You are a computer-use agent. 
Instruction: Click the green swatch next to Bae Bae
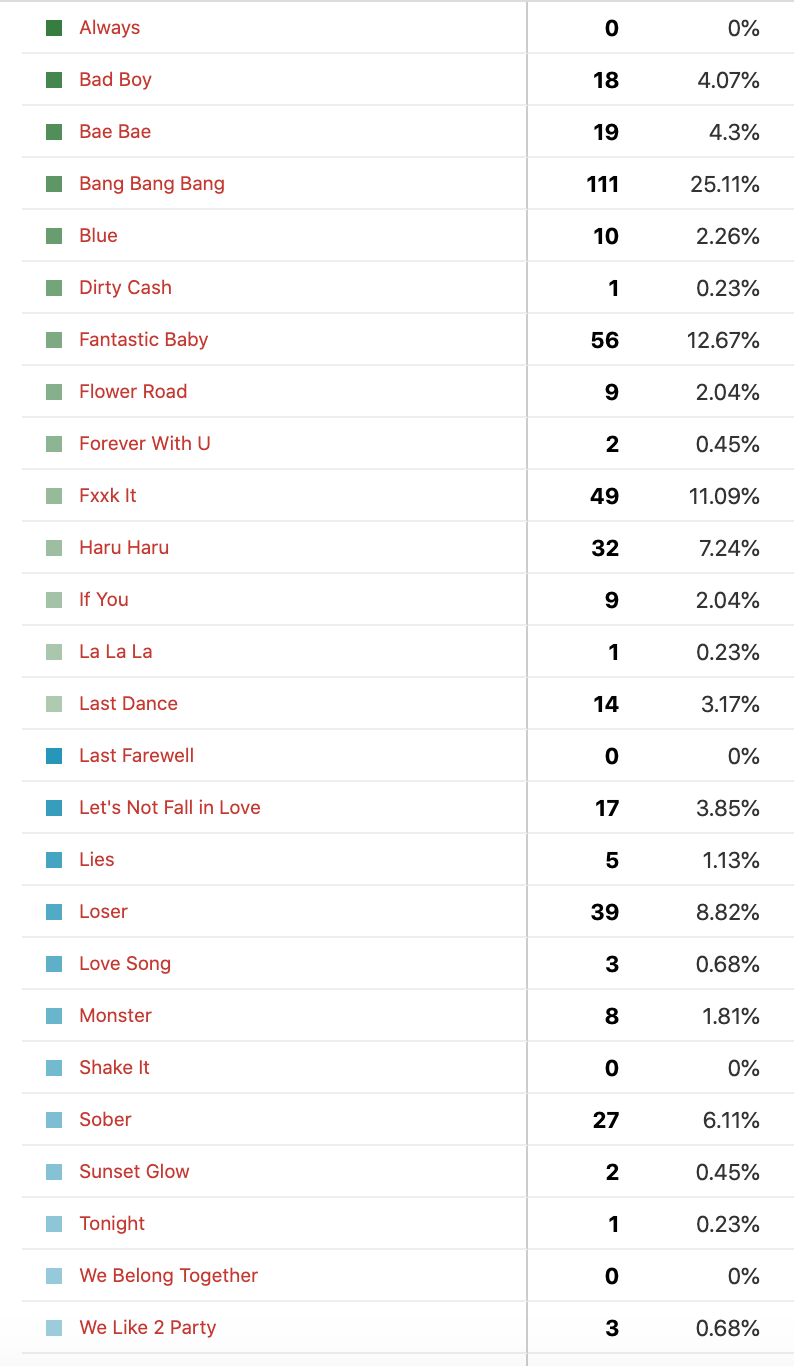pyautogui.click(x=54, y=132)
